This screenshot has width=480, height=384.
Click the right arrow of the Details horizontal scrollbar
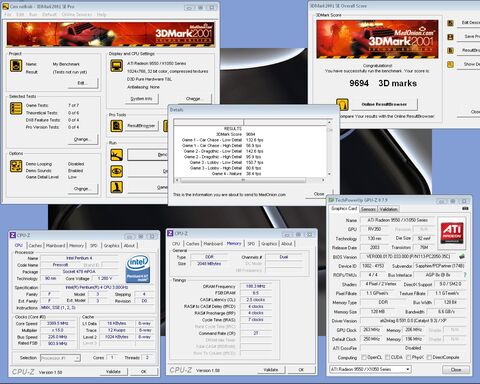(323, 180)
